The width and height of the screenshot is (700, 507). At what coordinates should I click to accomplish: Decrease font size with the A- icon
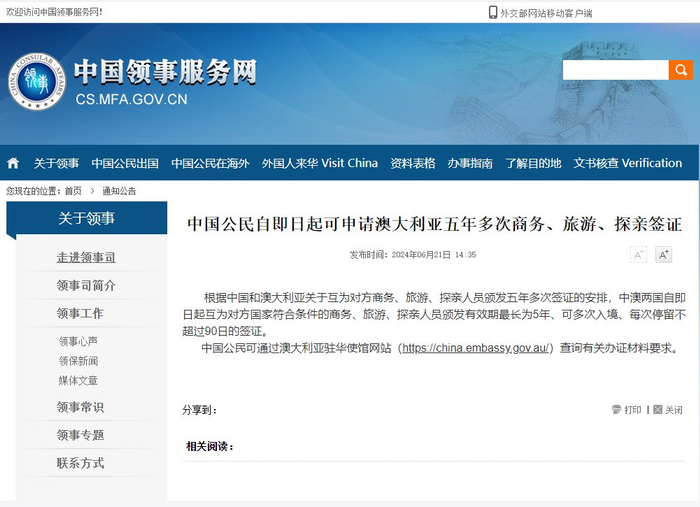pos(638,255)
